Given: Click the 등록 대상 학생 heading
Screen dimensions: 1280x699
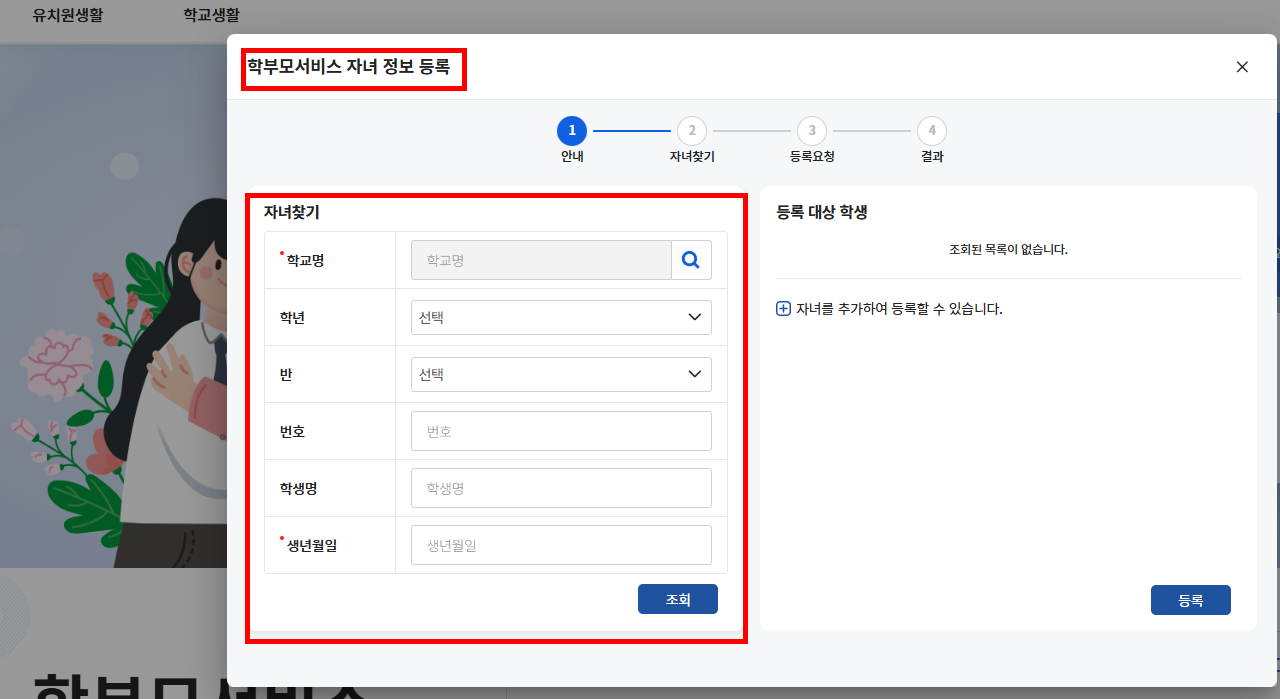Looking at the screenshot, I should click(x=821, y=212).
